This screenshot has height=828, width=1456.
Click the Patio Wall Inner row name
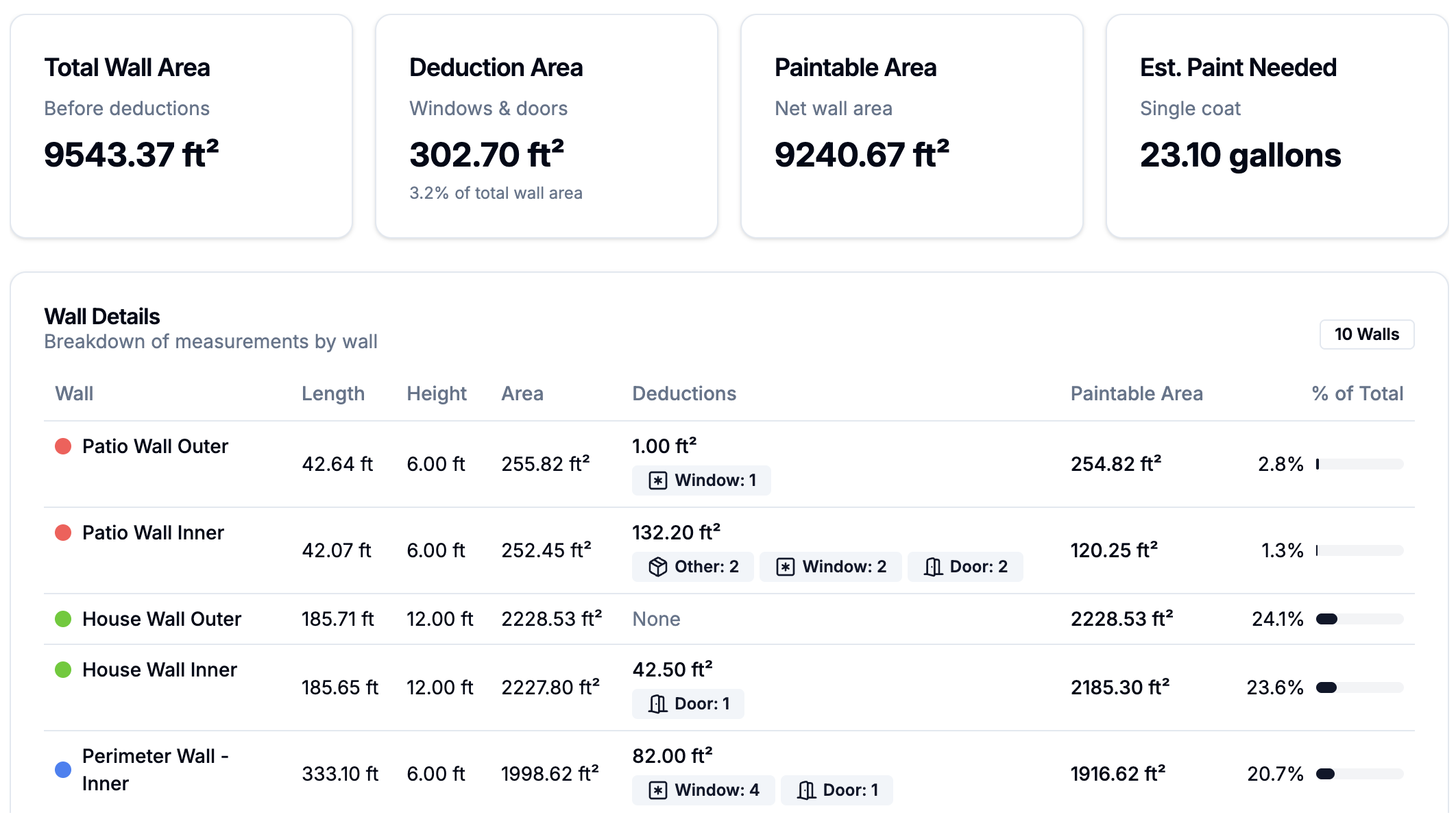153,533
